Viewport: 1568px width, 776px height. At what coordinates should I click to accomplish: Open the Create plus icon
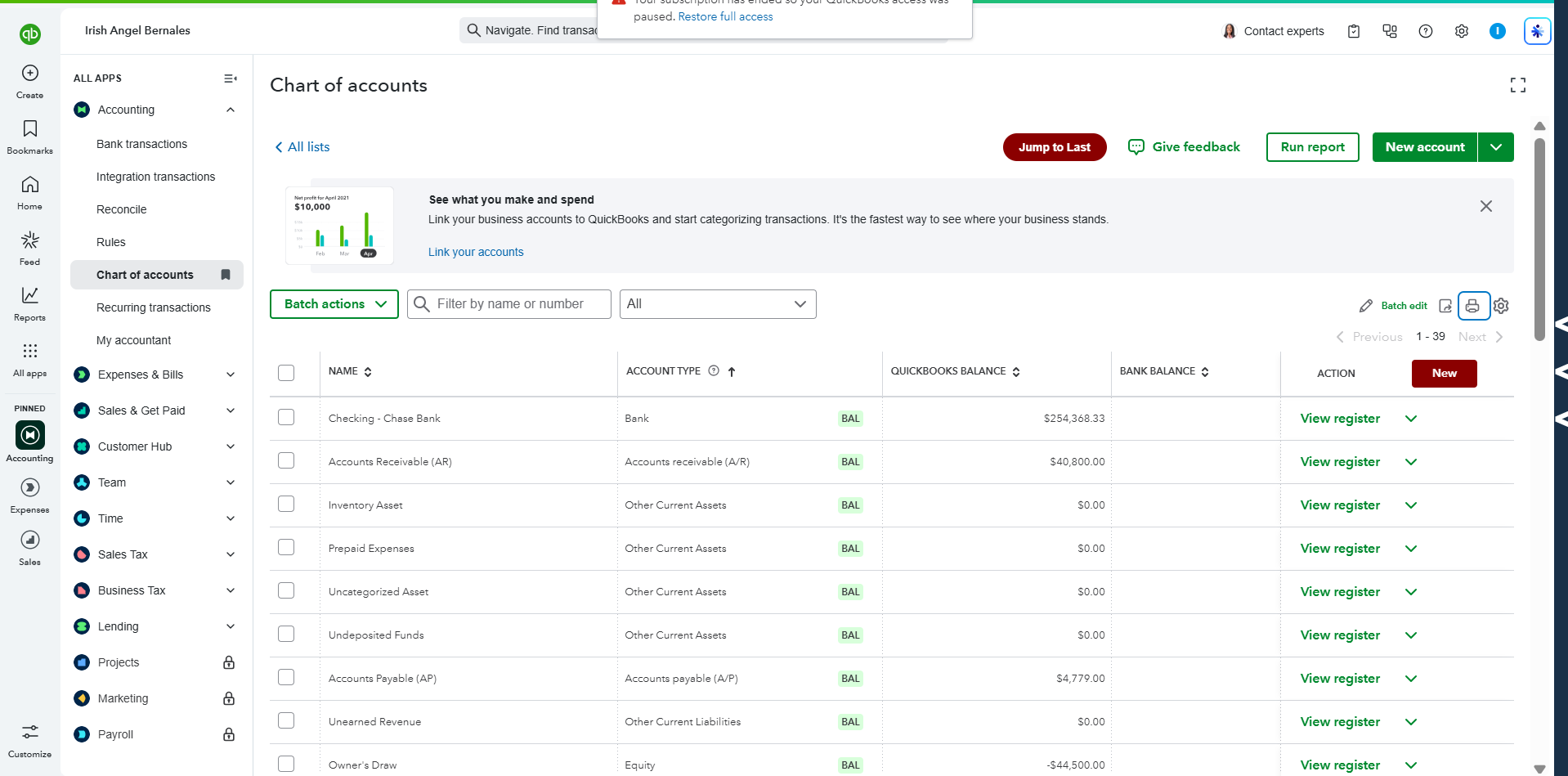30,73
